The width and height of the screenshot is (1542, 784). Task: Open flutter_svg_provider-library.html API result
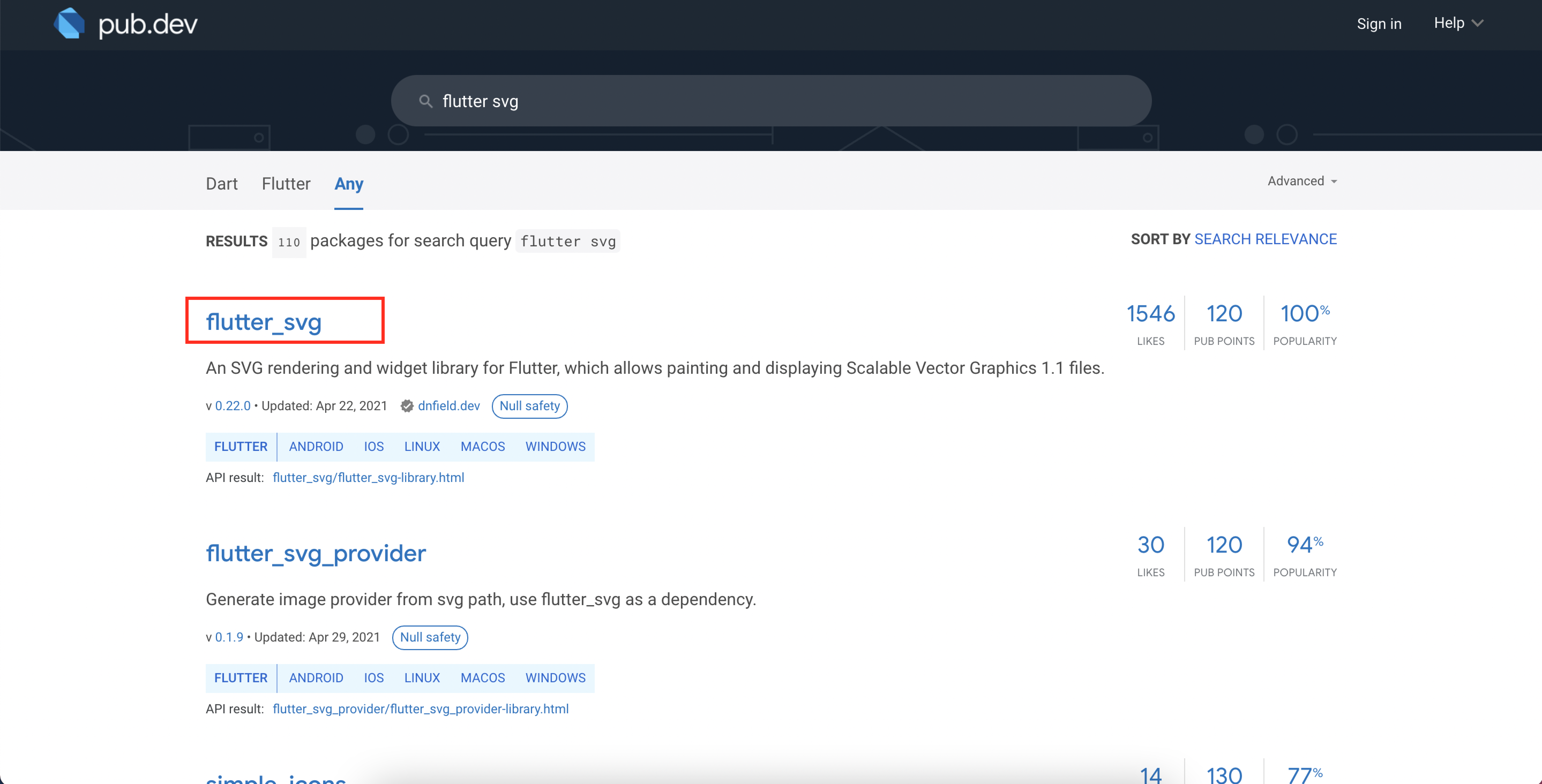click(x=421, y=709)
